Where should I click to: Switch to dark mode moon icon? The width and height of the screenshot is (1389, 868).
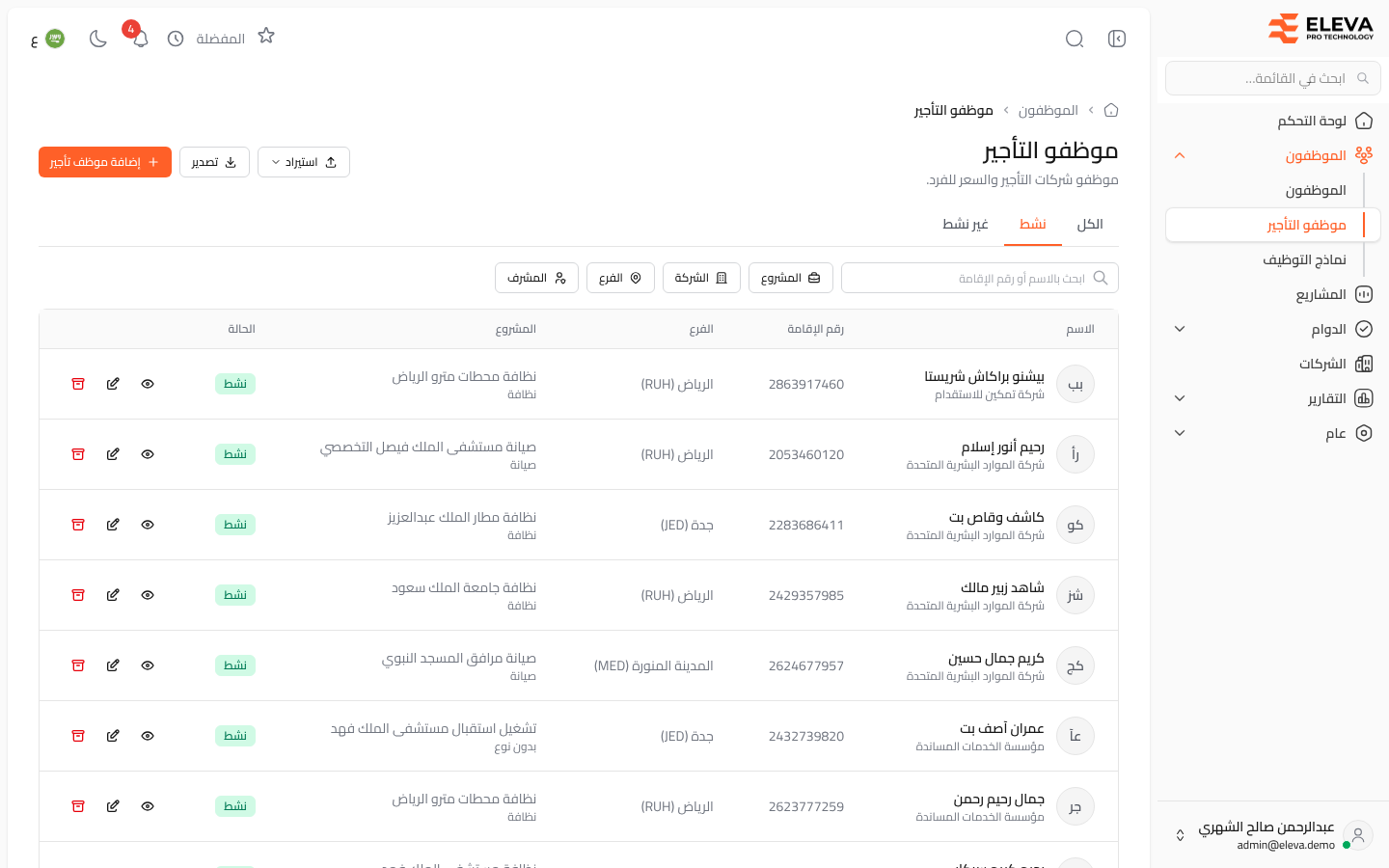pos(98,39)
